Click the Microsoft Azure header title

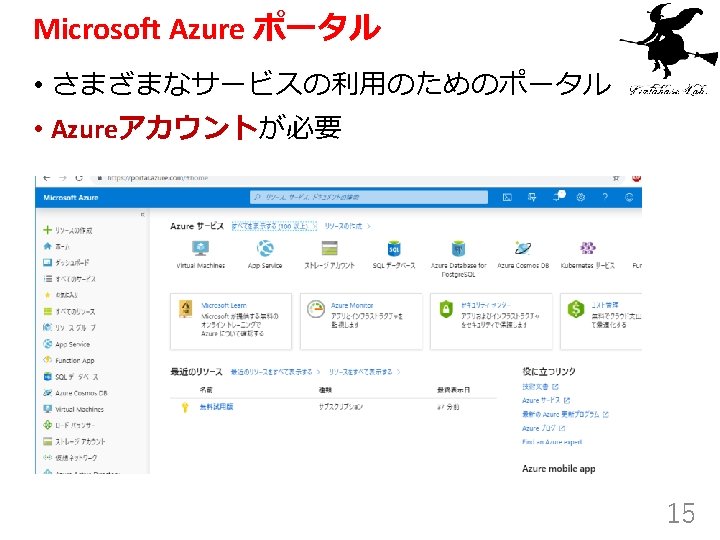coord(71,197)
